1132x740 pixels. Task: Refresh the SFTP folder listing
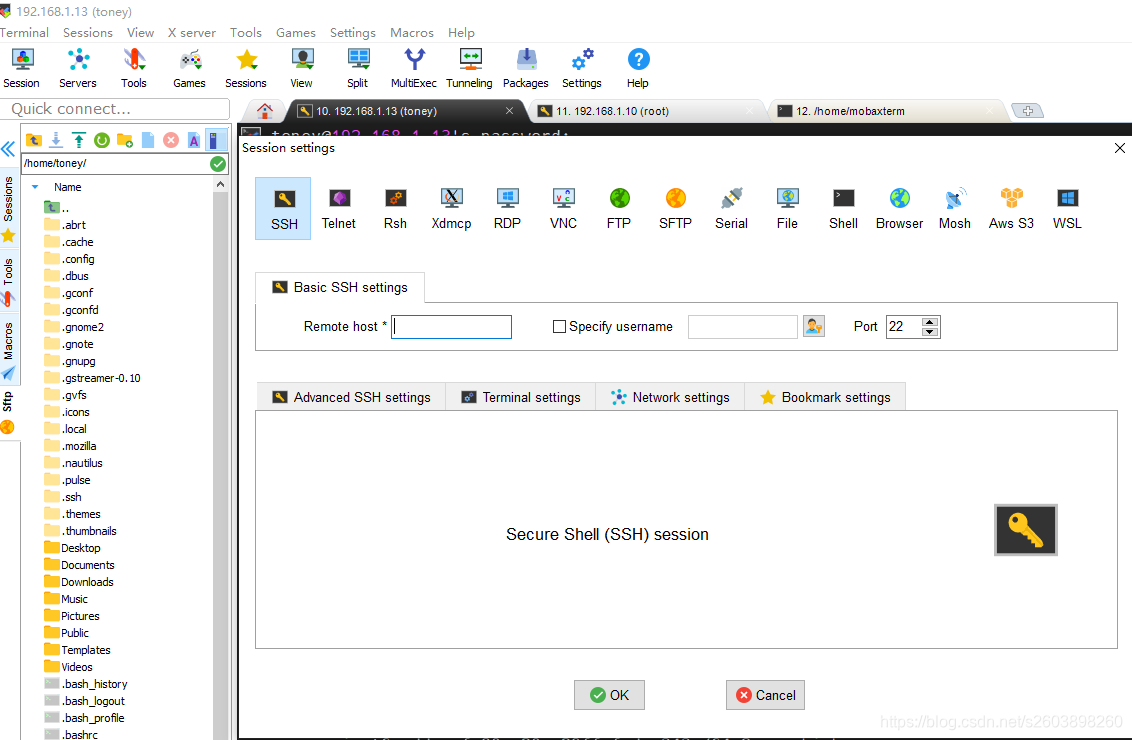click(102, 140)
